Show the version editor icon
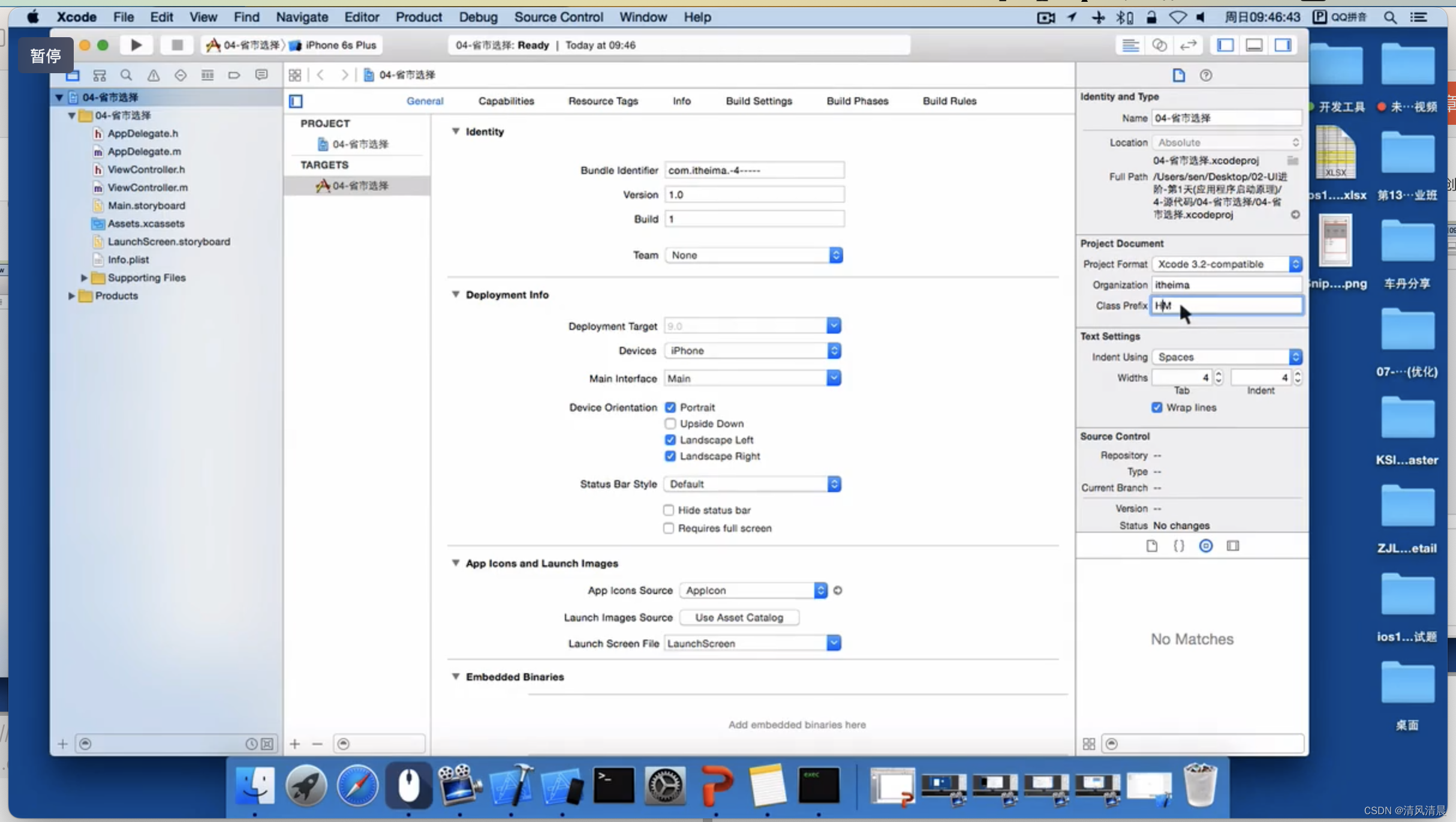This screenshot has height=822, width=1456. coord(1188,45)
